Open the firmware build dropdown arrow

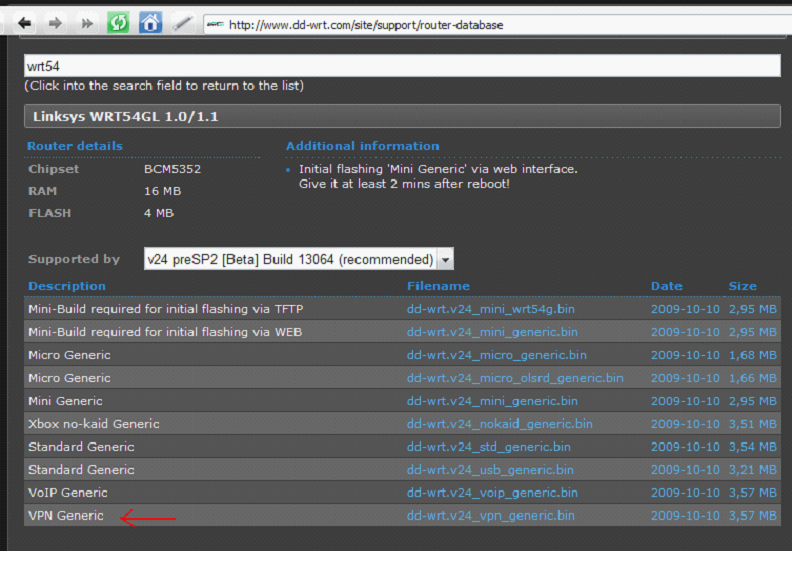point(445,259)
